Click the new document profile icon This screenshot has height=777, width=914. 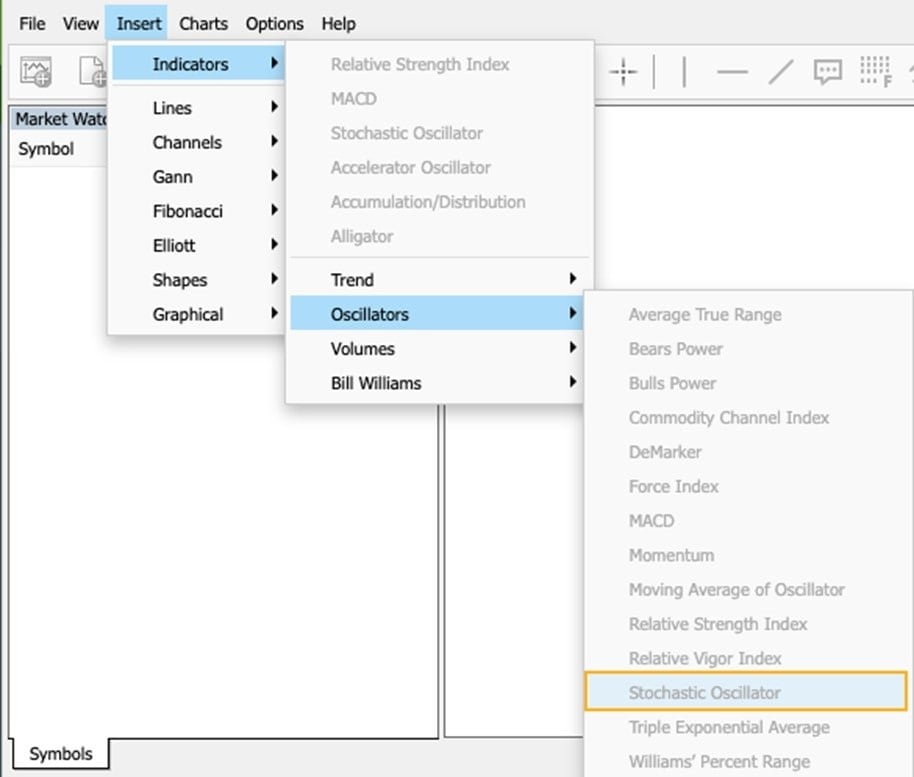coord(92,72)
